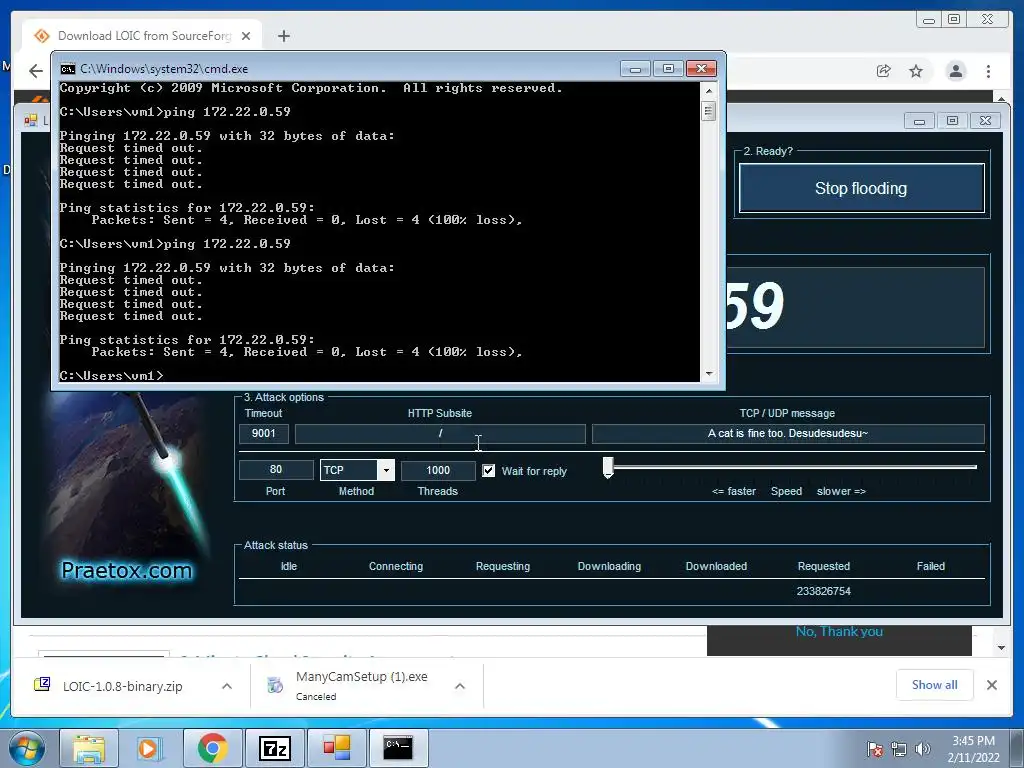Image resolution: width=1024 pixels, height=768 pixels.
Task: Open Chrome's three-dot menu
Action: [x=989, y=71]
